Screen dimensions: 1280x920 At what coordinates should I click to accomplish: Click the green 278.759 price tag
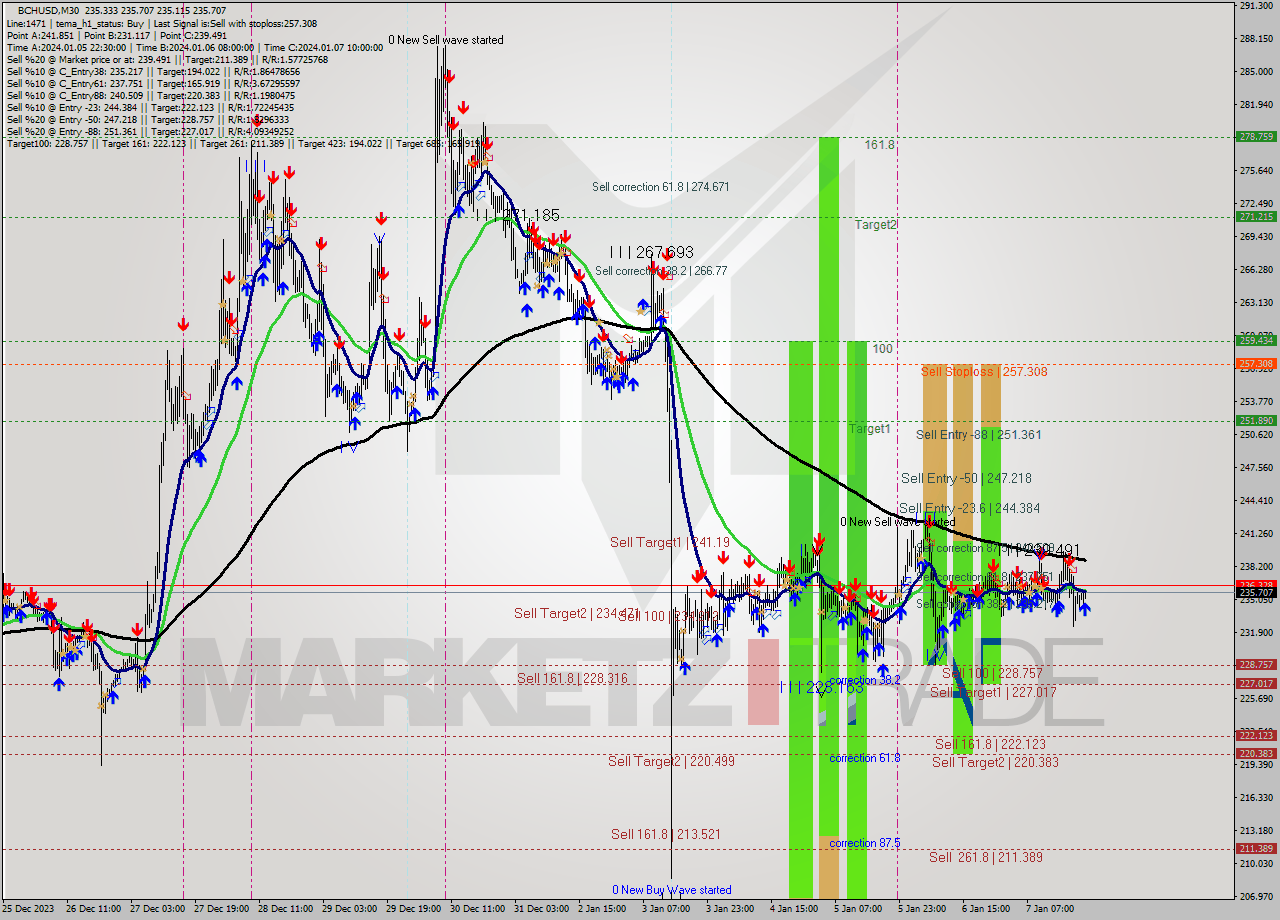1257,136
